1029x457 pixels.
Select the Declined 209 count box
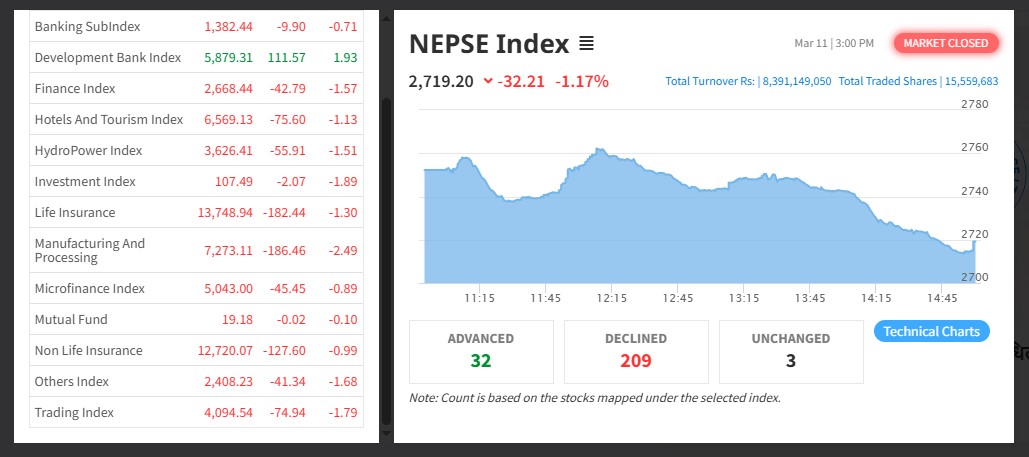coord(636,351)
